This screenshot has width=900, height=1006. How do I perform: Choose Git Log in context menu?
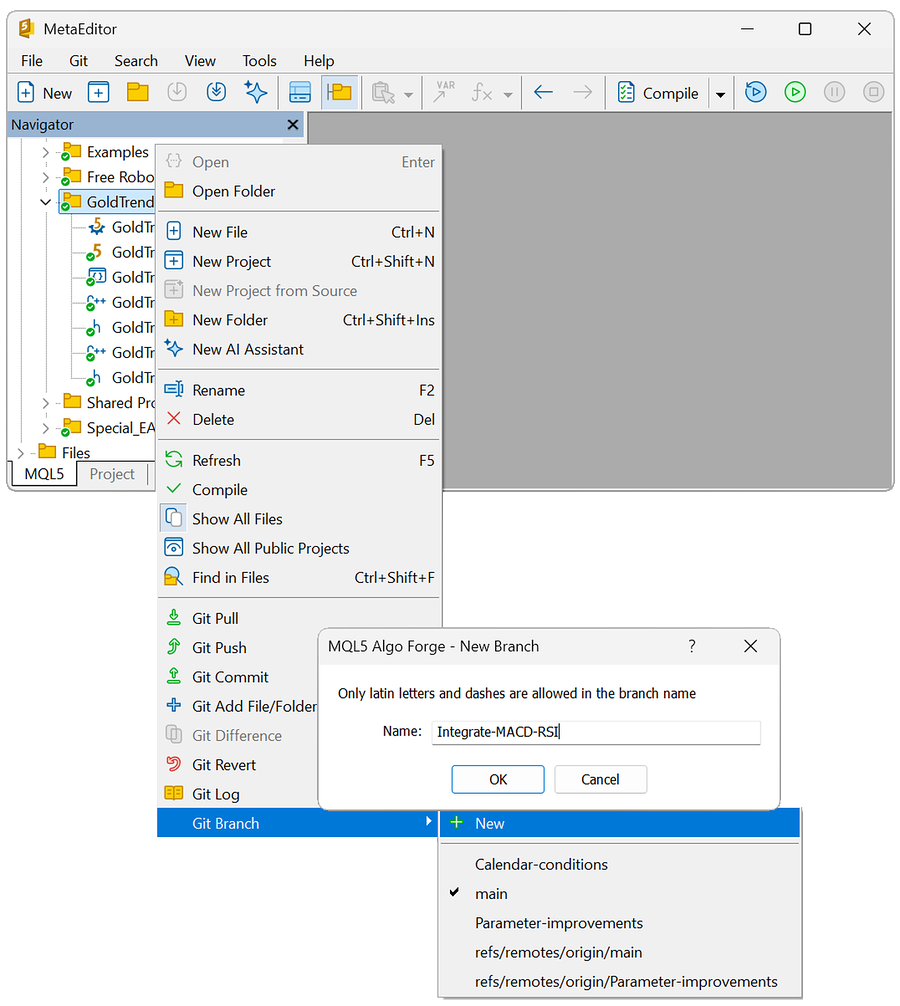tap(239, 794)
